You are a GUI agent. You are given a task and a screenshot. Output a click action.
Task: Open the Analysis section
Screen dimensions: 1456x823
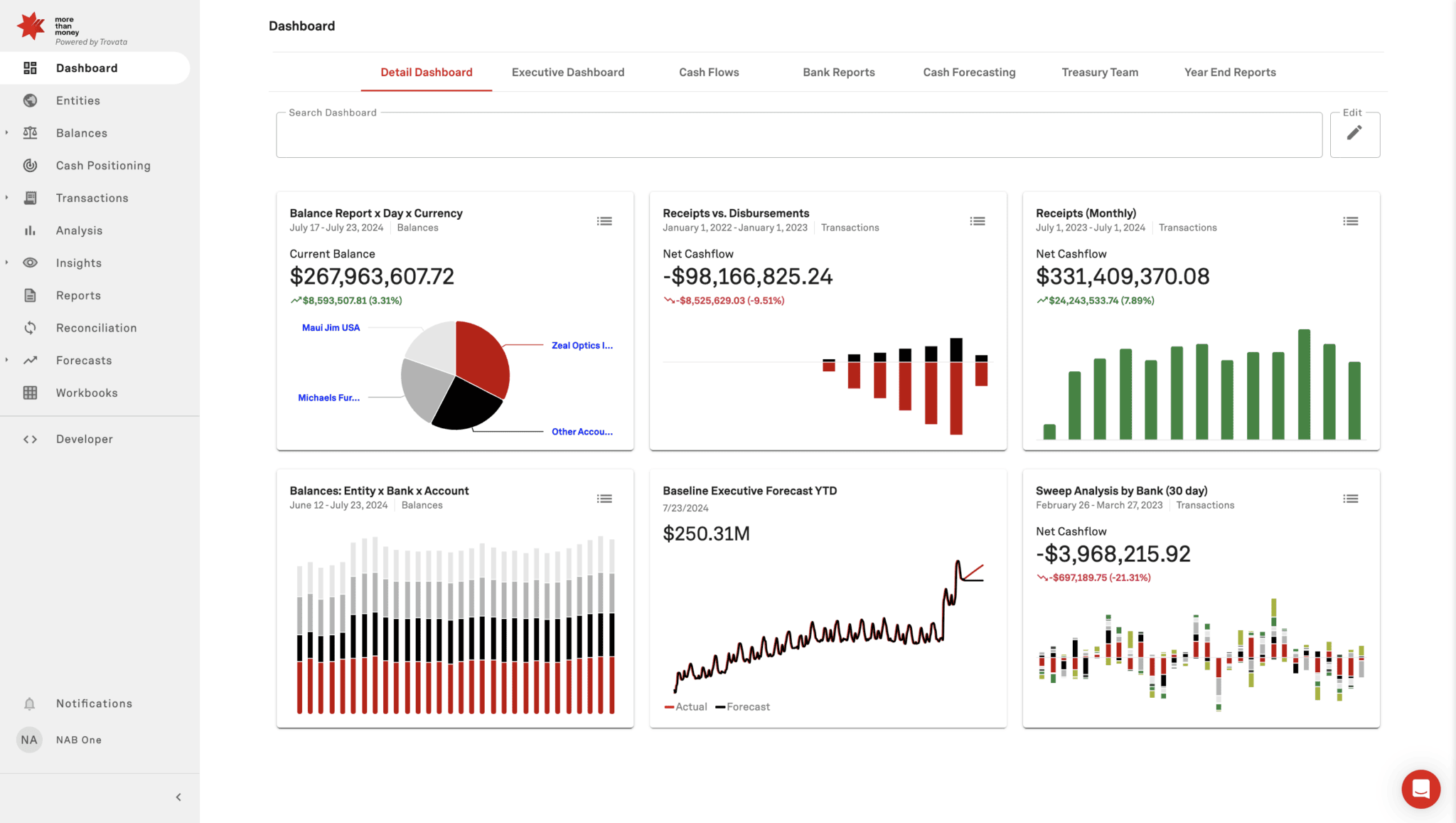[x=79, y=230]
